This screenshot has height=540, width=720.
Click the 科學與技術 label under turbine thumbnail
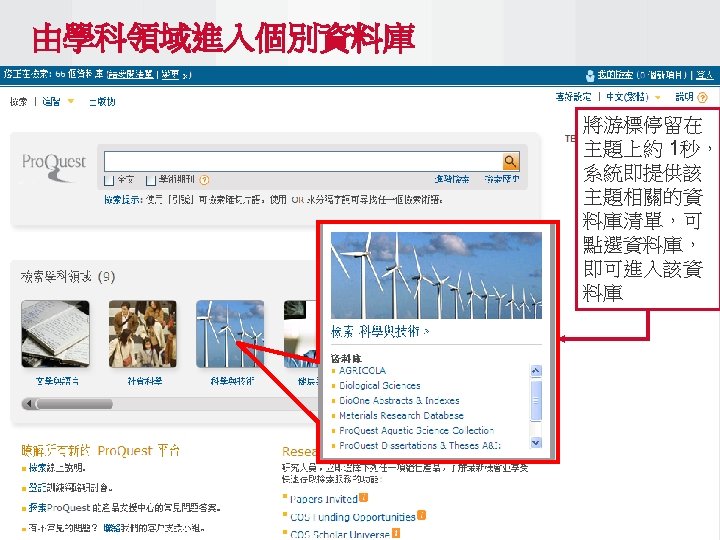tap(232, 381)
